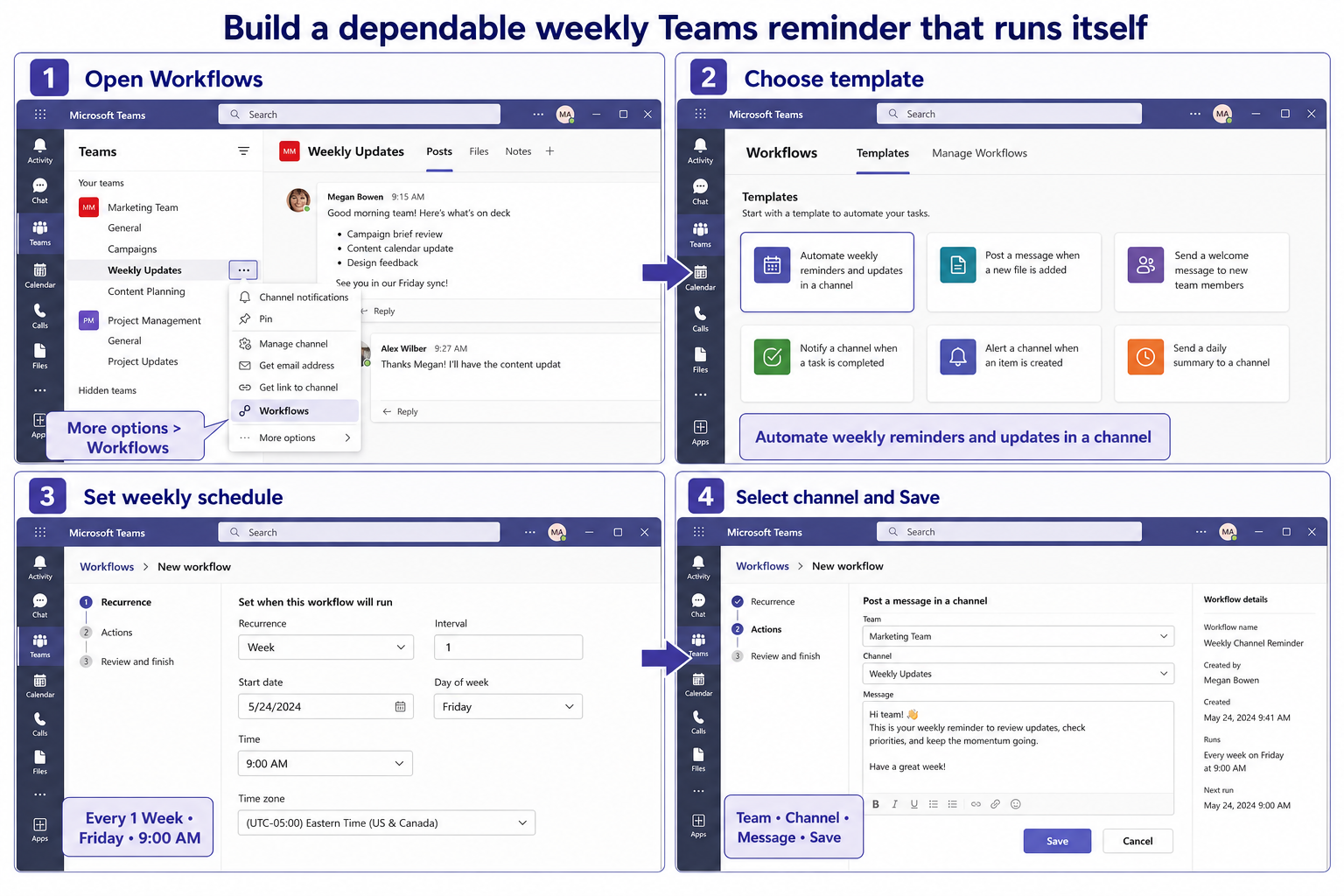Viewport: 1344px width, 896px height.
Task: Open Activity in the step 1 sidebar
Action: click(39, 150)
